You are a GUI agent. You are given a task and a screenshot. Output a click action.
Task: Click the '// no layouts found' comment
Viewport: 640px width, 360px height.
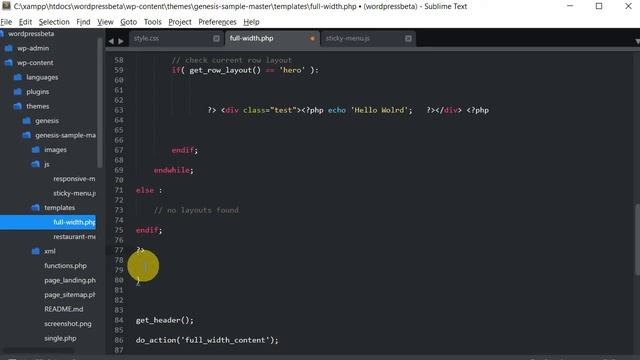coord(196,210)
